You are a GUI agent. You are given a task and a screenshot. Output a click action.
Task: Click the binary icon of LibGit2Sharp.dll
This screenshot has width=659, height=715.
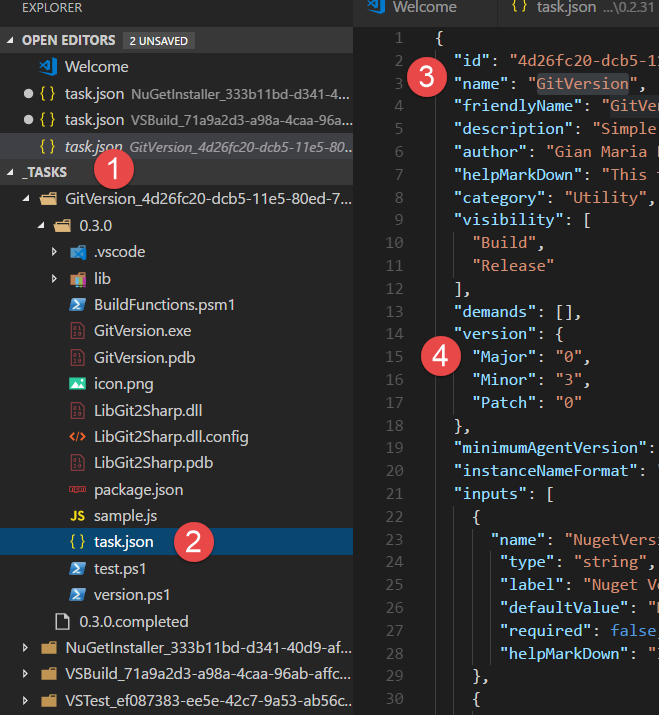click(77, 410)
